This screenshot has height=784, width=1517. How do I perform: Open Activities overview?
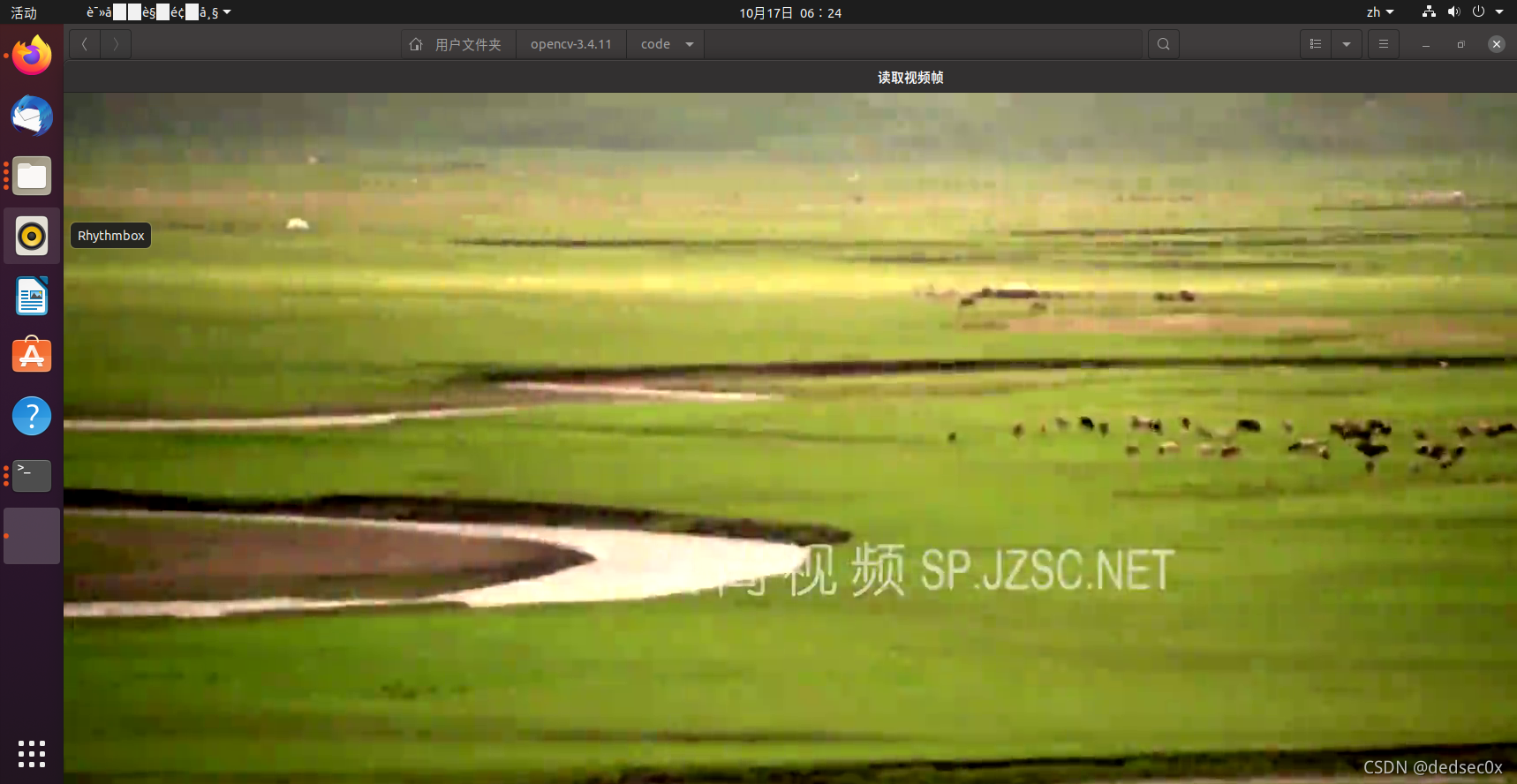24,12
